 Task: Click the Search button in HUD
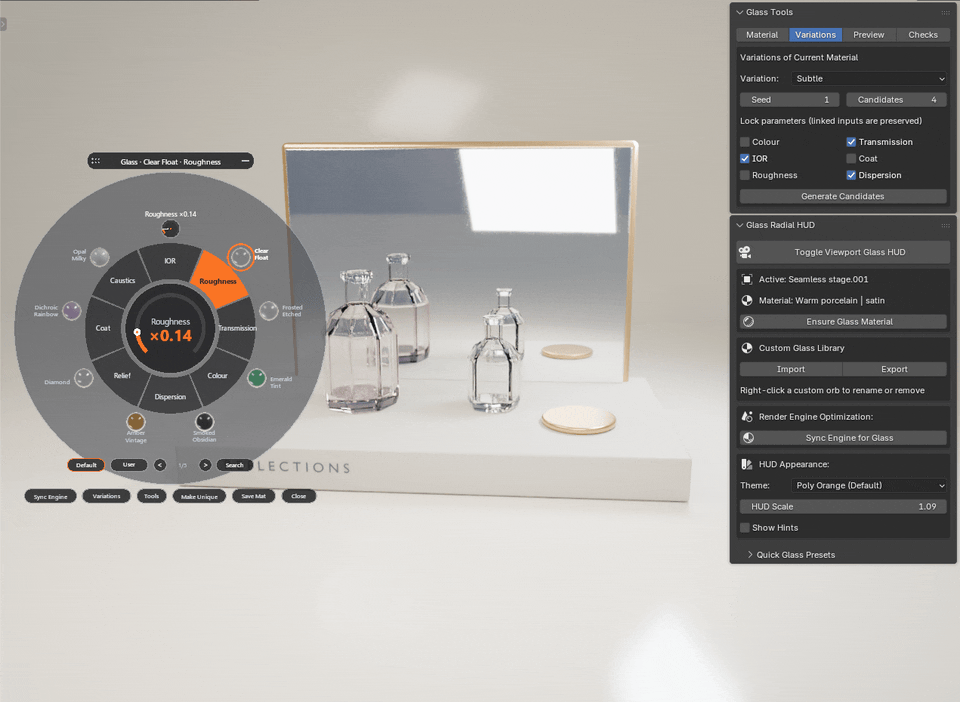(234, 465)
